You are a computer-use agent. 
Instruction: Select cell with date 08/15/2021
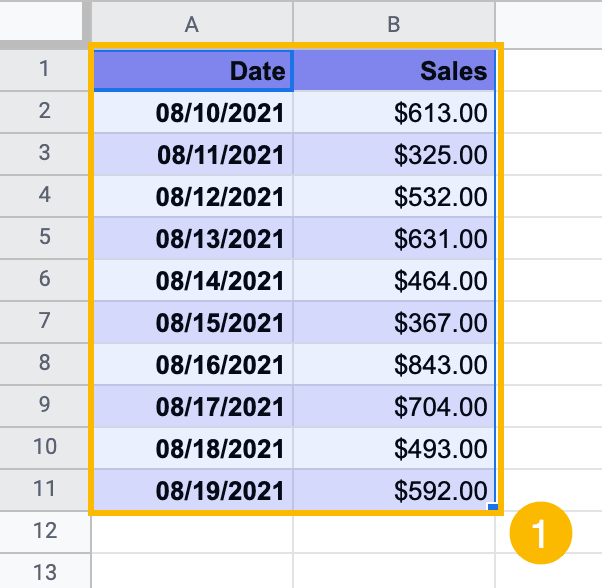pyautogui.click(x=194, y=322)
